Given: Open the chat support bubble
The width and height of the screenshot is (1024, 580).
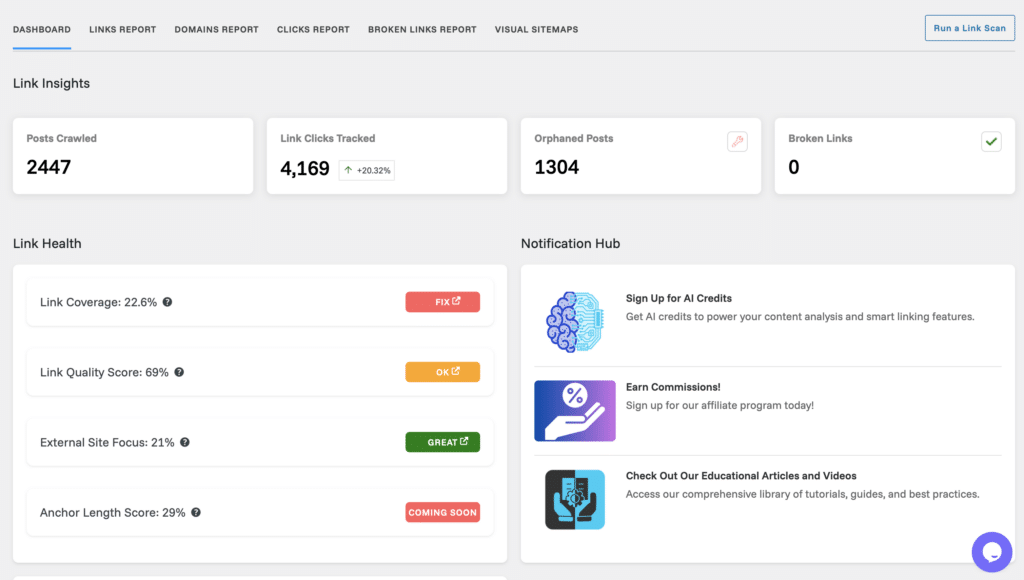Looking at the screenshot, I should [x=992, y=552].
